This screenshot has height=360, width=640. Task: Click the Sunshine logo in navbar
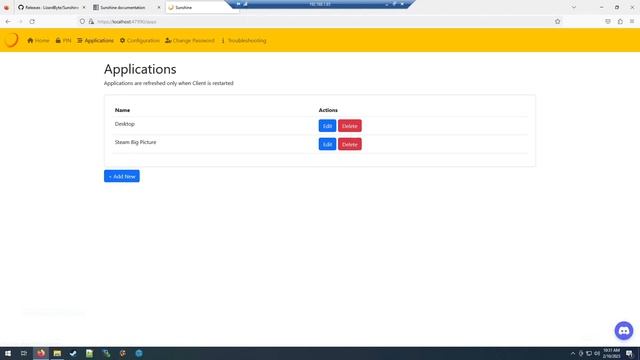(x=11, y=40)
